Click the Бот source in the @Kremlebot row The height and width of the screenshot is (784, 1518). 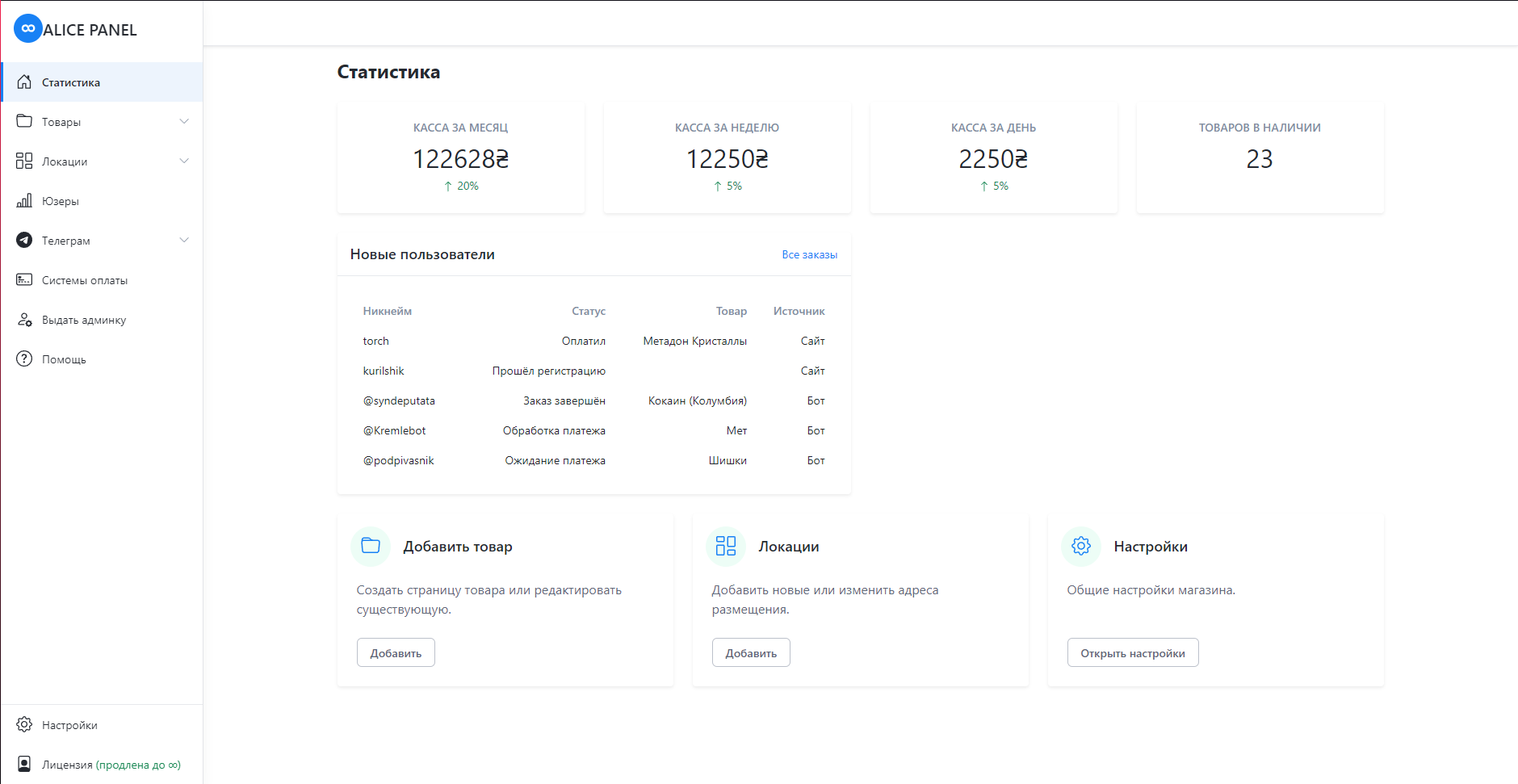pyautogui.click(x=816, y=430)
